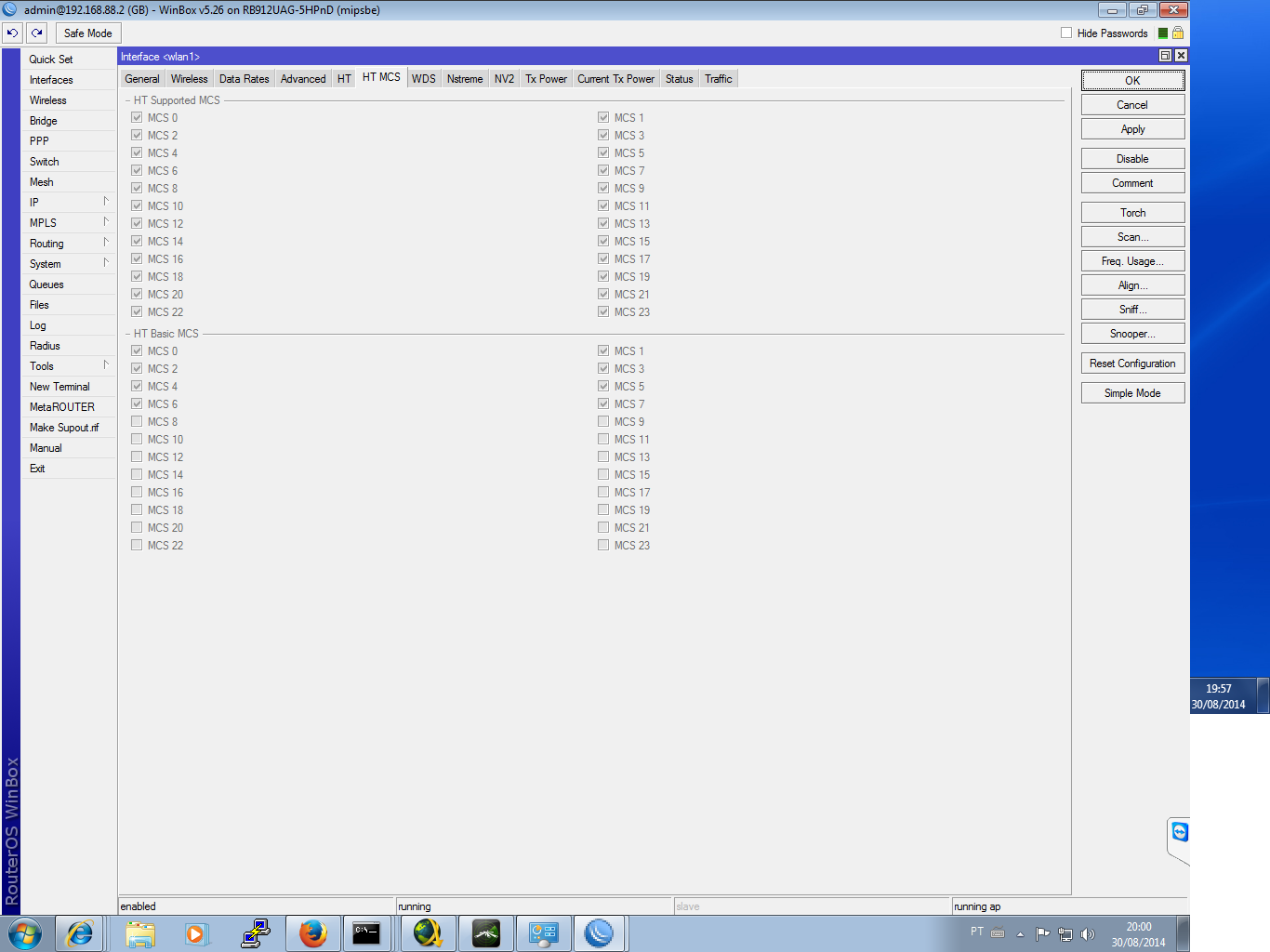Viewport: 1270px width, 952px height.
Task: Launch Internet Explorer from the taskbar
Action: 80,933
